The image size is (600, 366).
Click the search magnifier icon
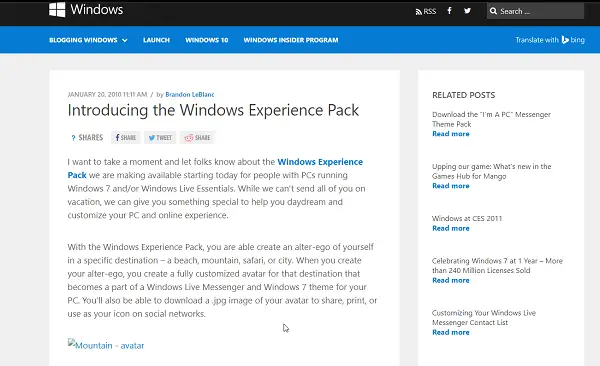(x=493, y=11)
